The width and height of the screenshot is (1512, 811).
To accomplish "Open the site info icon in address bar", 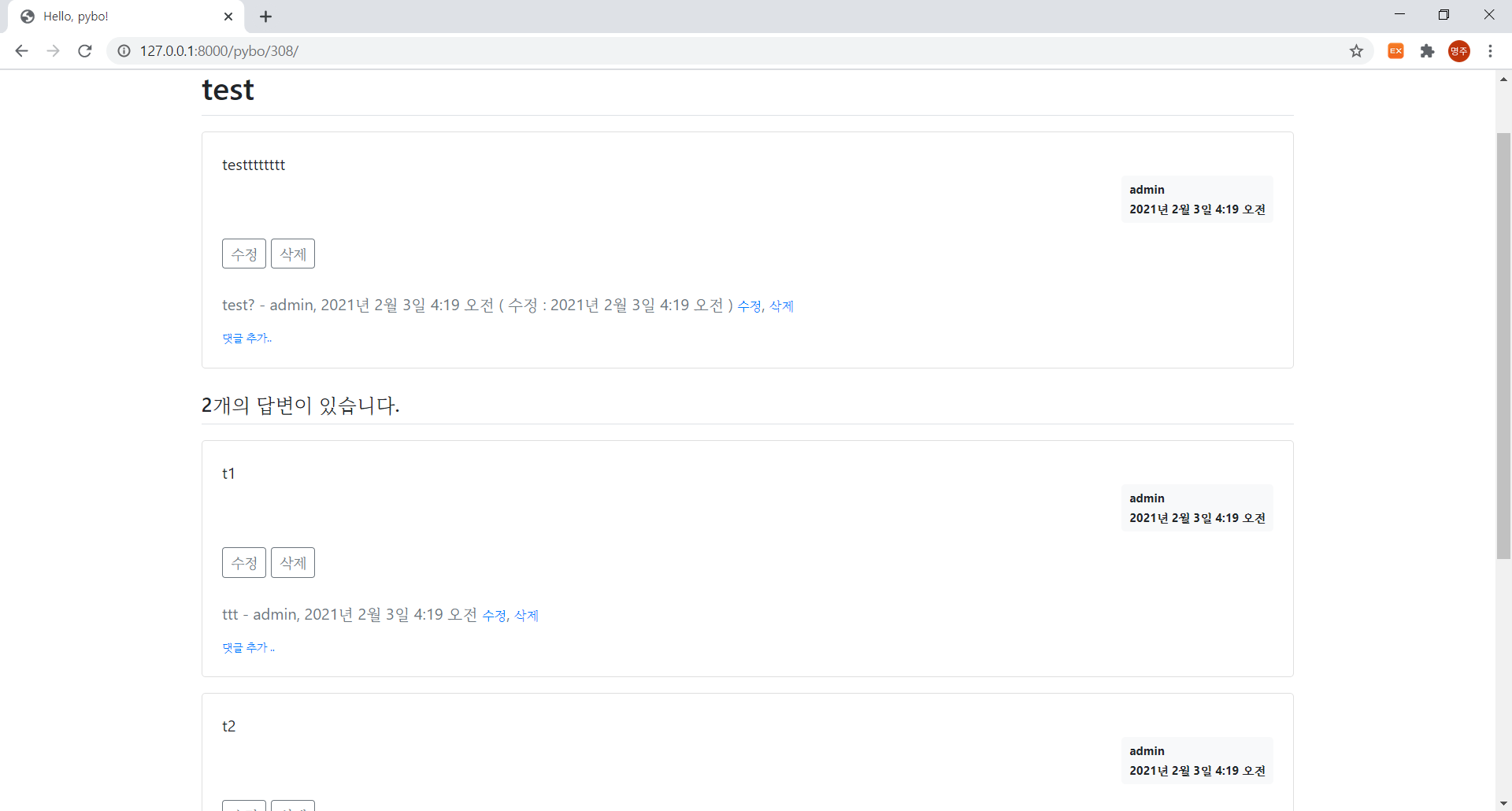I will pyautogui.click(x=124, y=50).
